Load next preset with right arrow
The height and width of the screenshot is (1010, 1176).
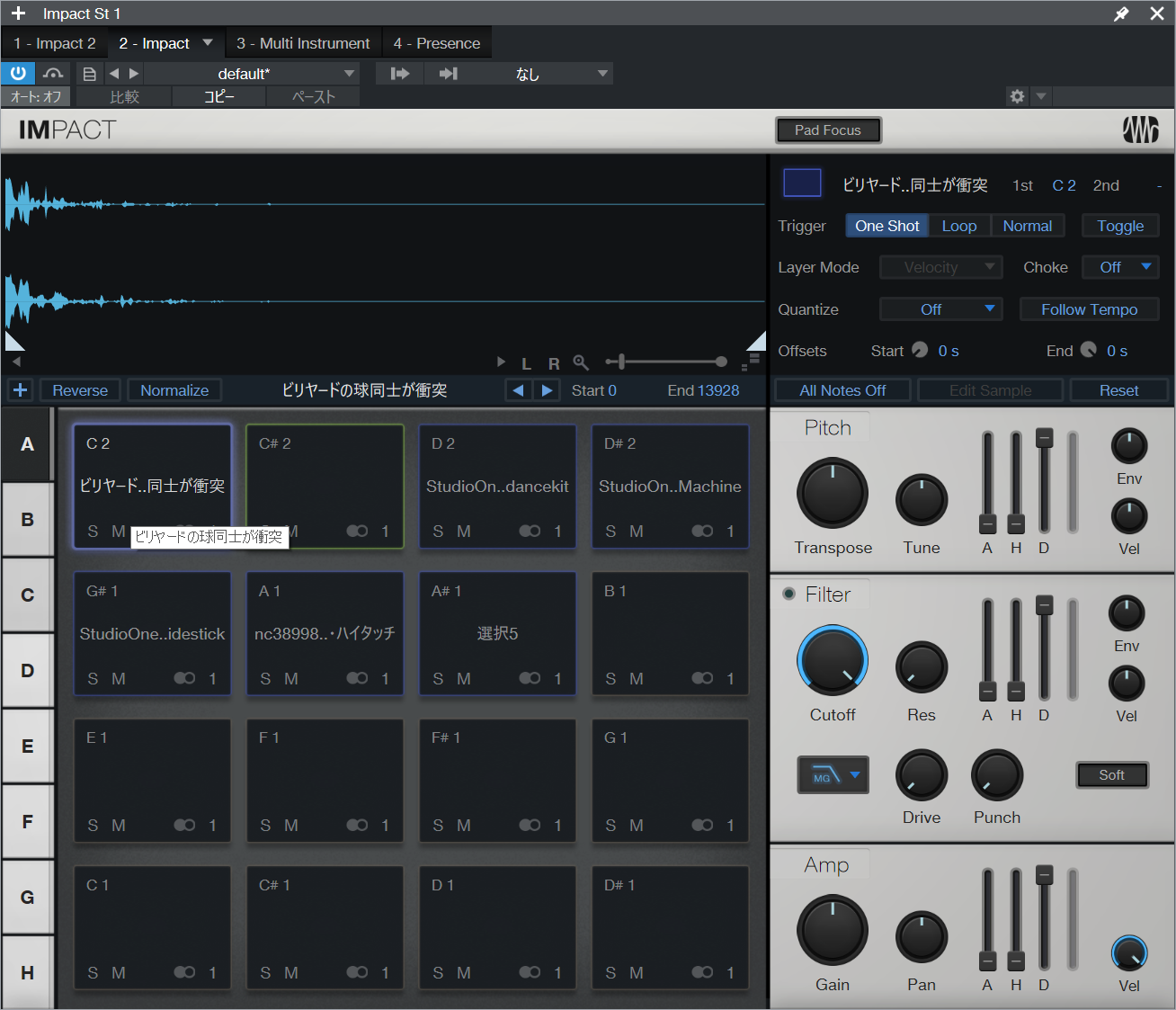pos(134,74)
